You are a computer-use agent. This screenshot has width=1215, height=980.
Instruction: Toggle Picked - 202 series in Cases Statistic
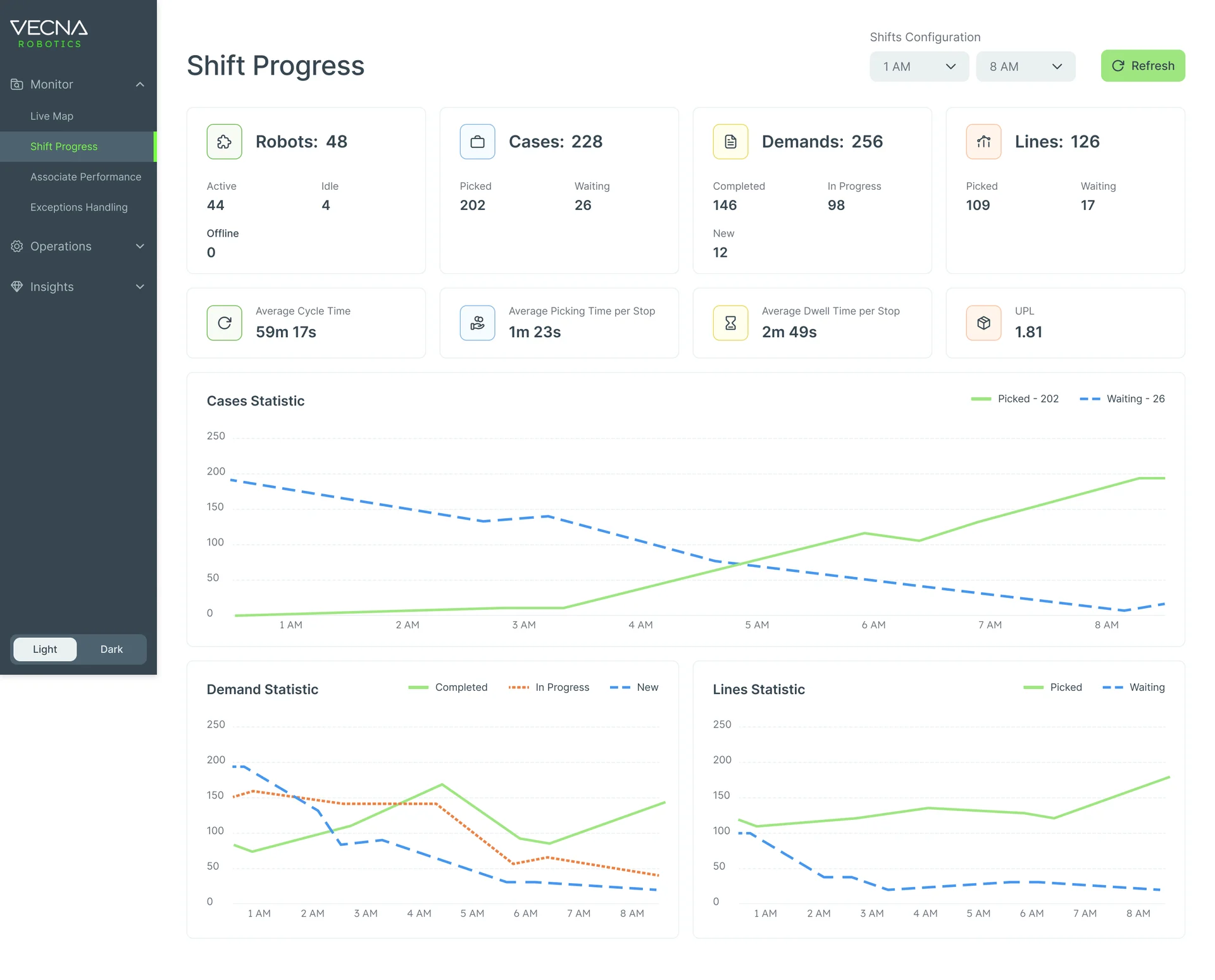[1014, 399]
